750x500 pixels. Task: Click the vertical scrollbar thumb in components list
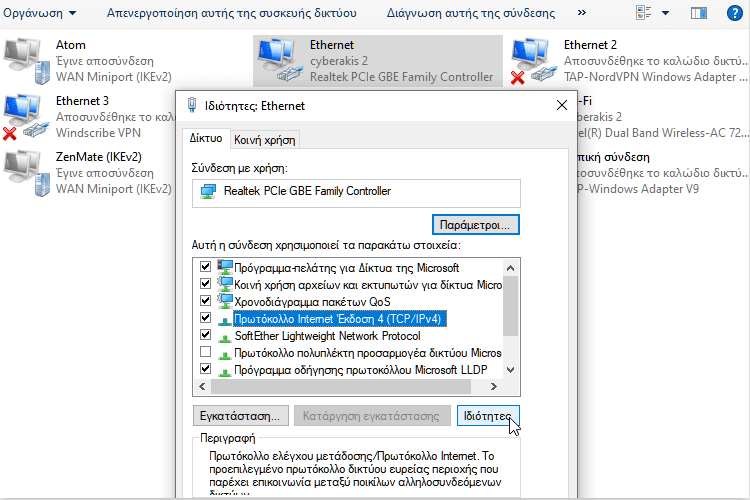(x=510, y=306)
